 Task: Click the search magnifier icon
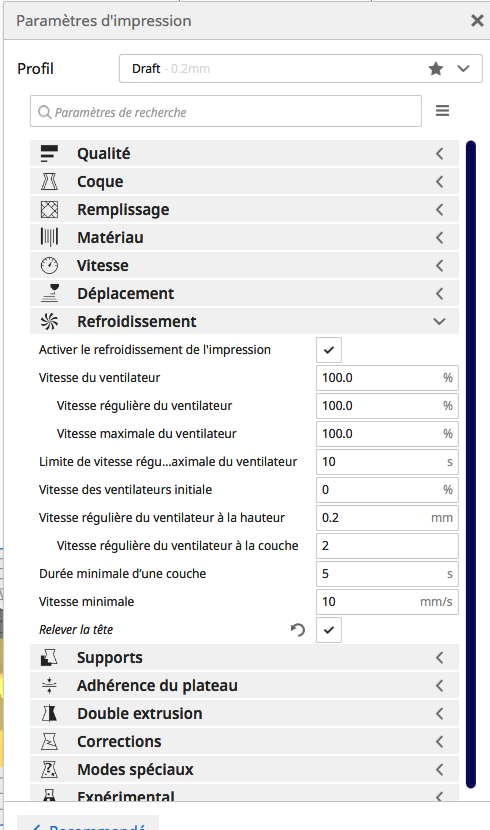click(45, 112)
